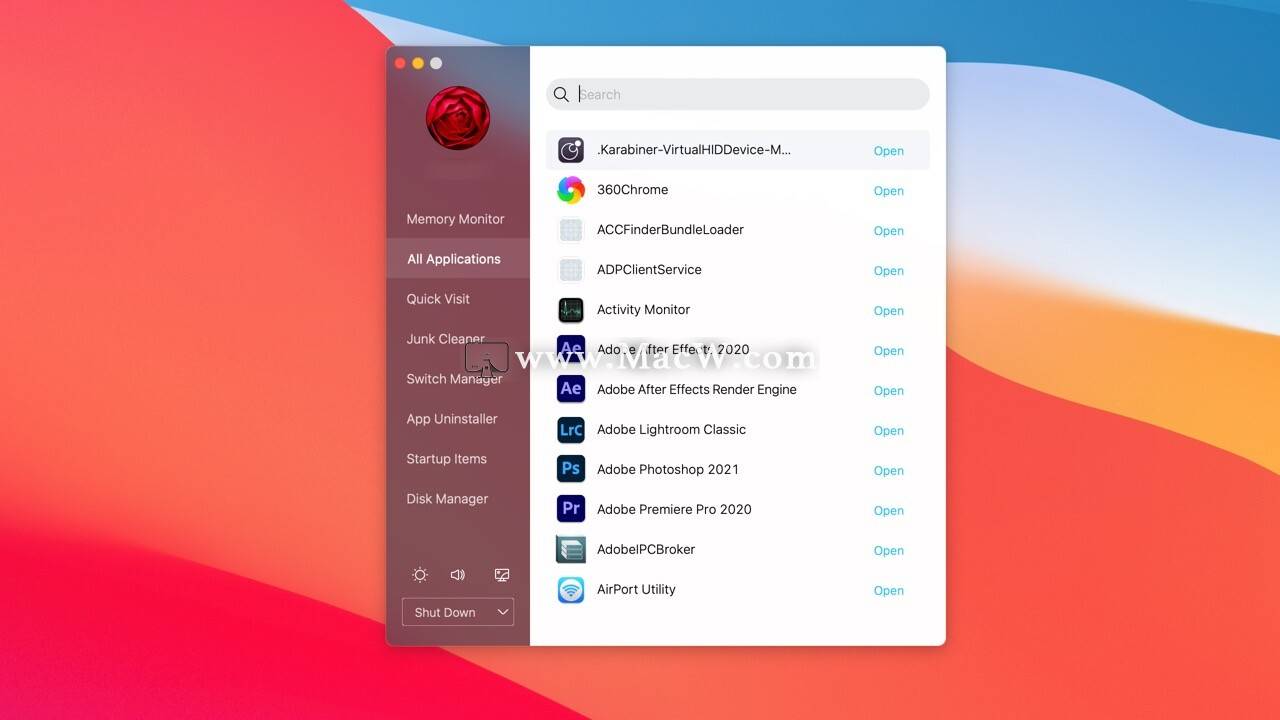Click the Karabiner-VirtualHIDDevice app icon
The image size is (1280, 720).
571,150
